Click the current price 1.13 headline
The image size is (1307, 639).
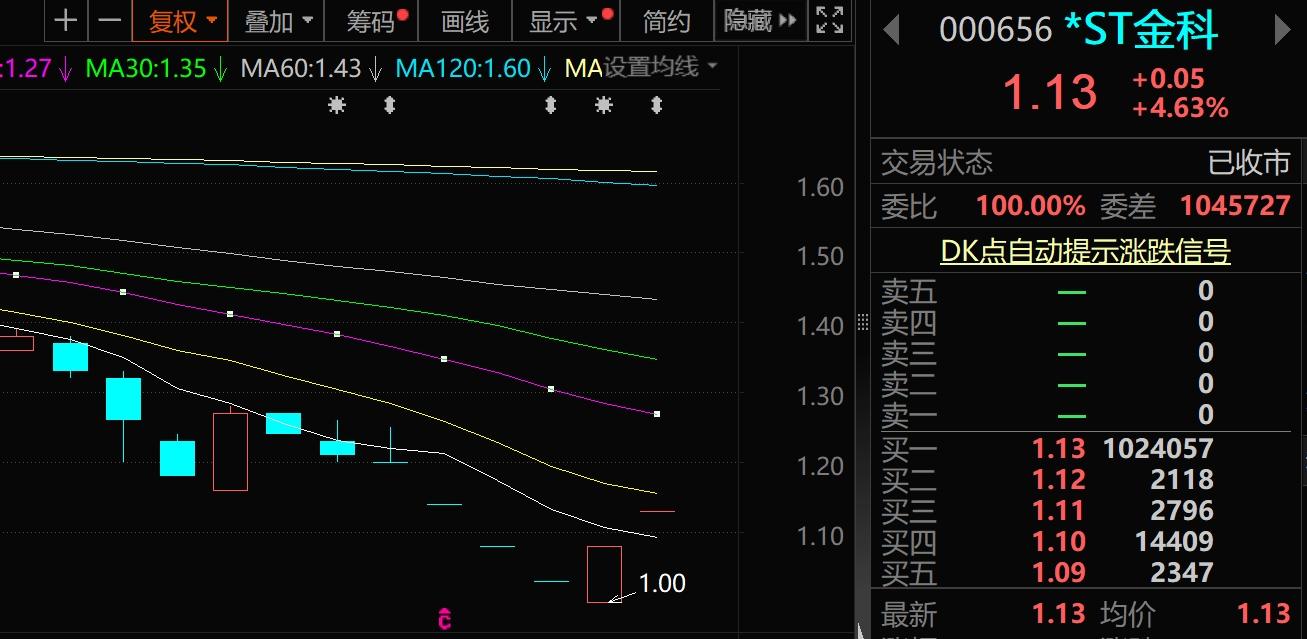click(1050, 93)
